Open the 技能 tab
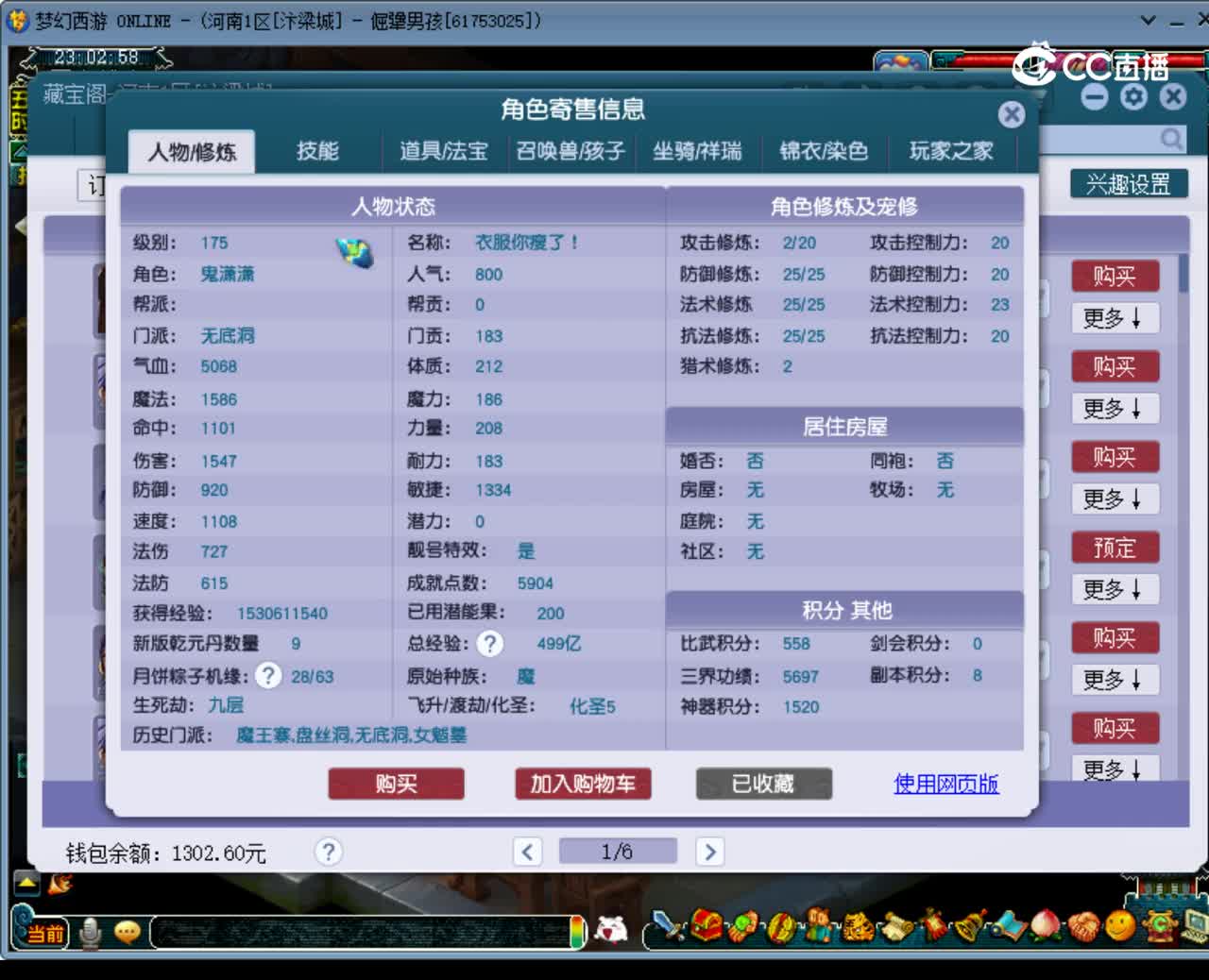Screen dimensions: 1209x980 pos(317,151)
